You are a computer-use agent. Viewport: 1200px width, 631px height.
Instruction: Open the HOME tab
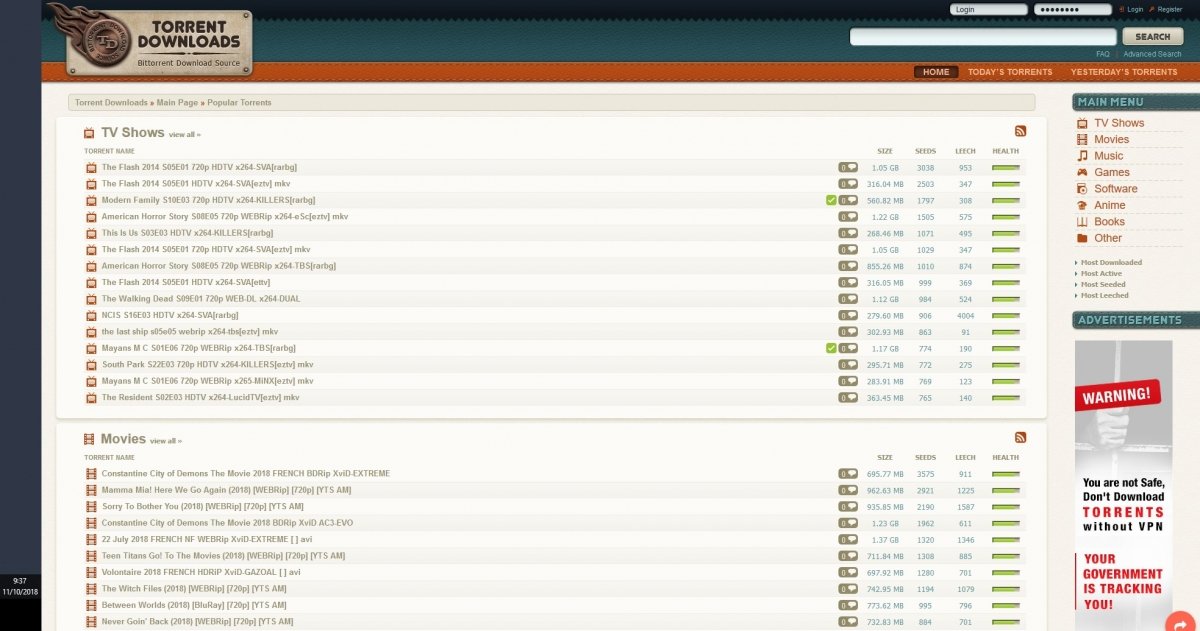pyautogui.click(x=936, y=72)
